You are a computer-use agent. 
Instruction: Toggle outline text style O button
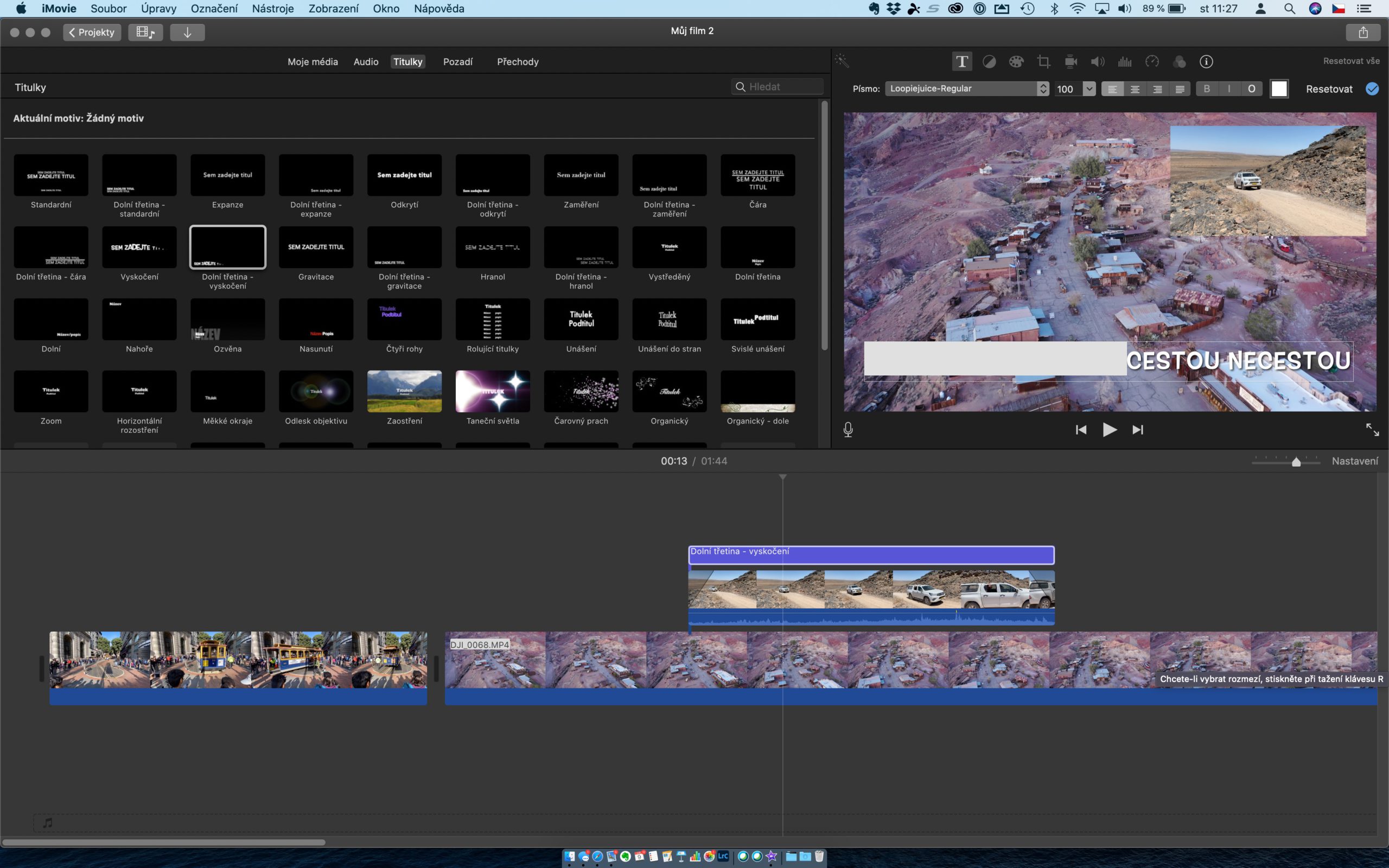pos(1251,89)
